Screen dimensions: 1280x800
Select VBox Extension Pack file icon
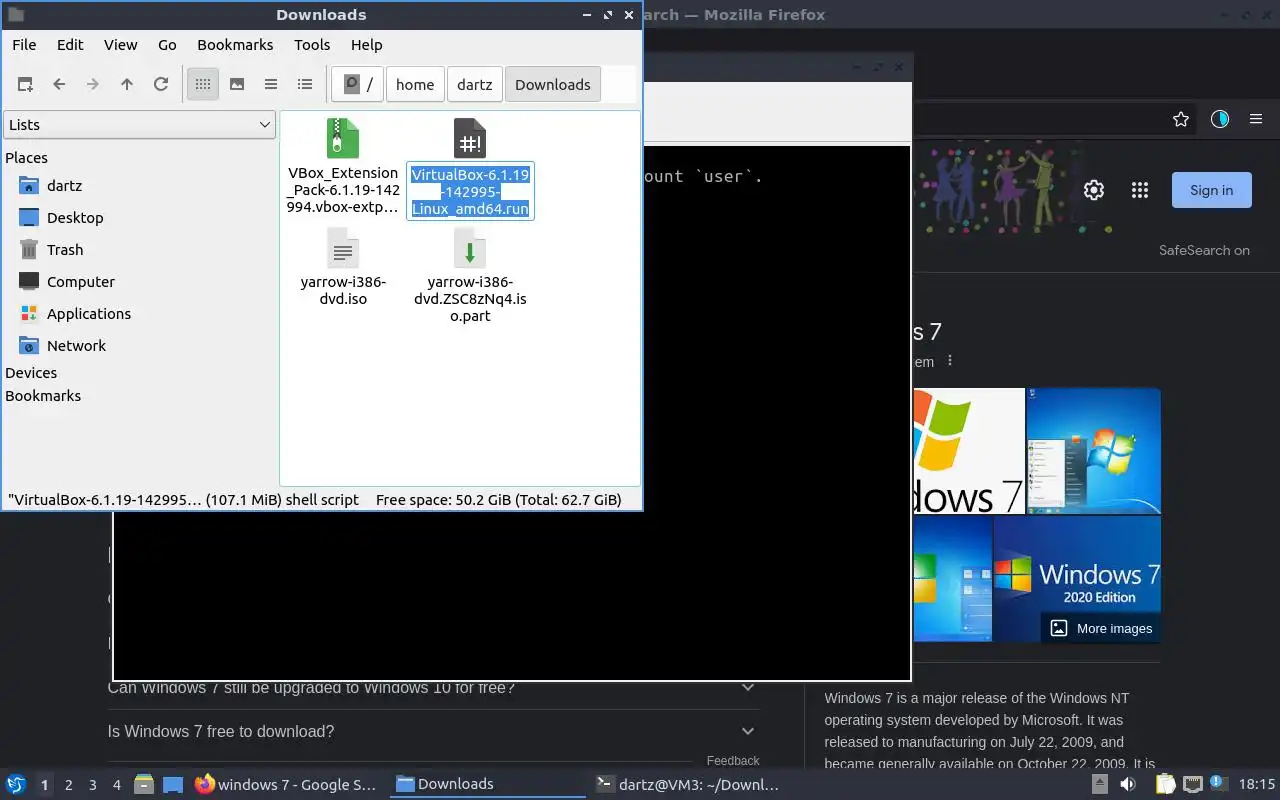[x=343, y=139]
